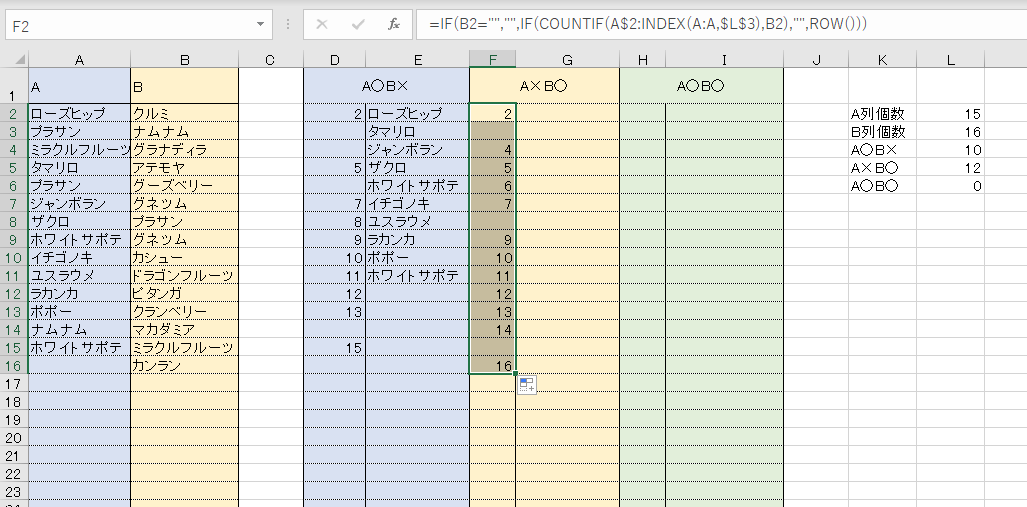This screenshot has height=507, width=1027.
Task: Select row 17 header
Action: (x=14, y=384)
